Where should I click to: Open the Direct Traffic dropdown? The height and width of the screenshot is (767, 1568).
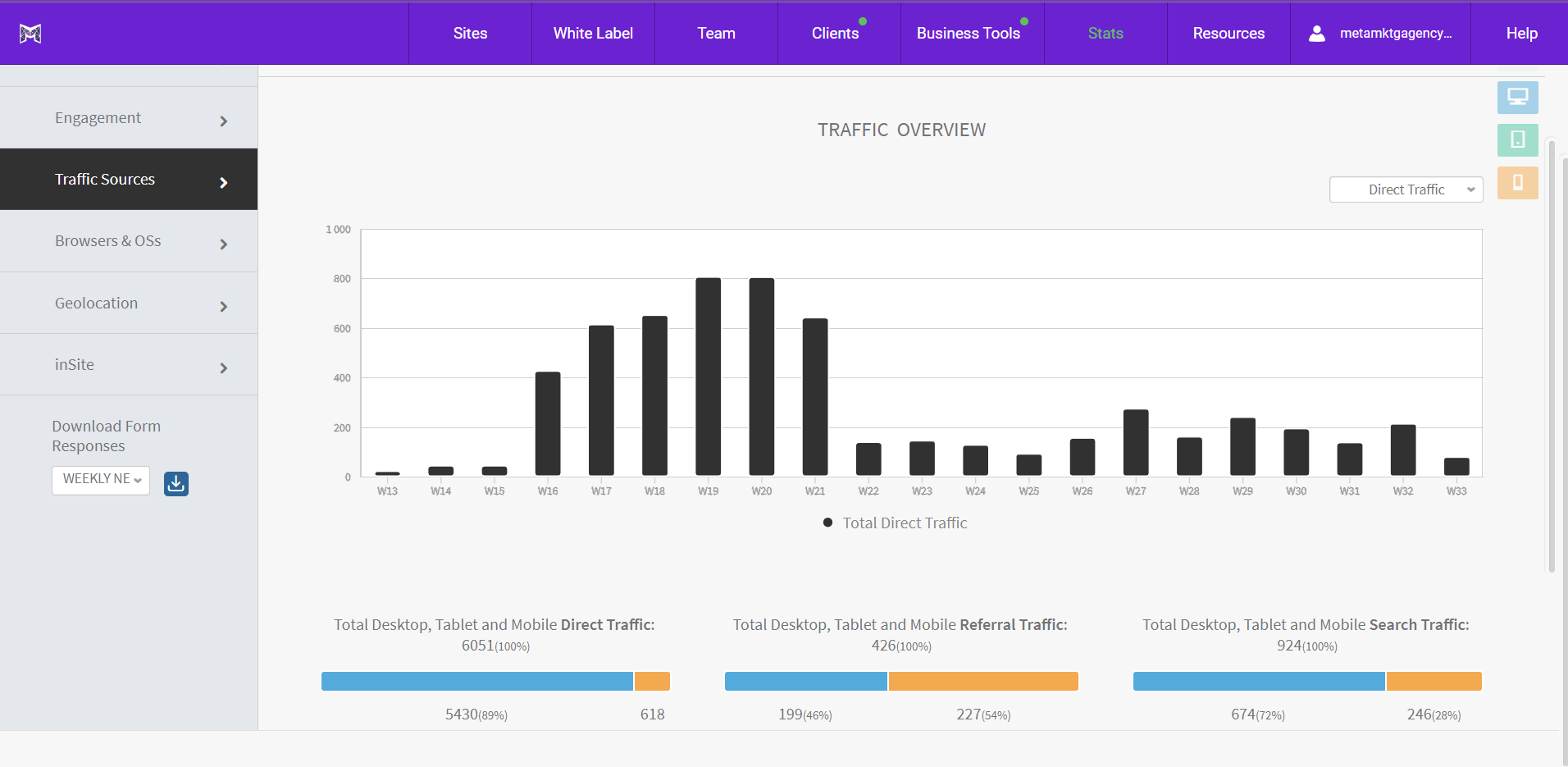1405,189
